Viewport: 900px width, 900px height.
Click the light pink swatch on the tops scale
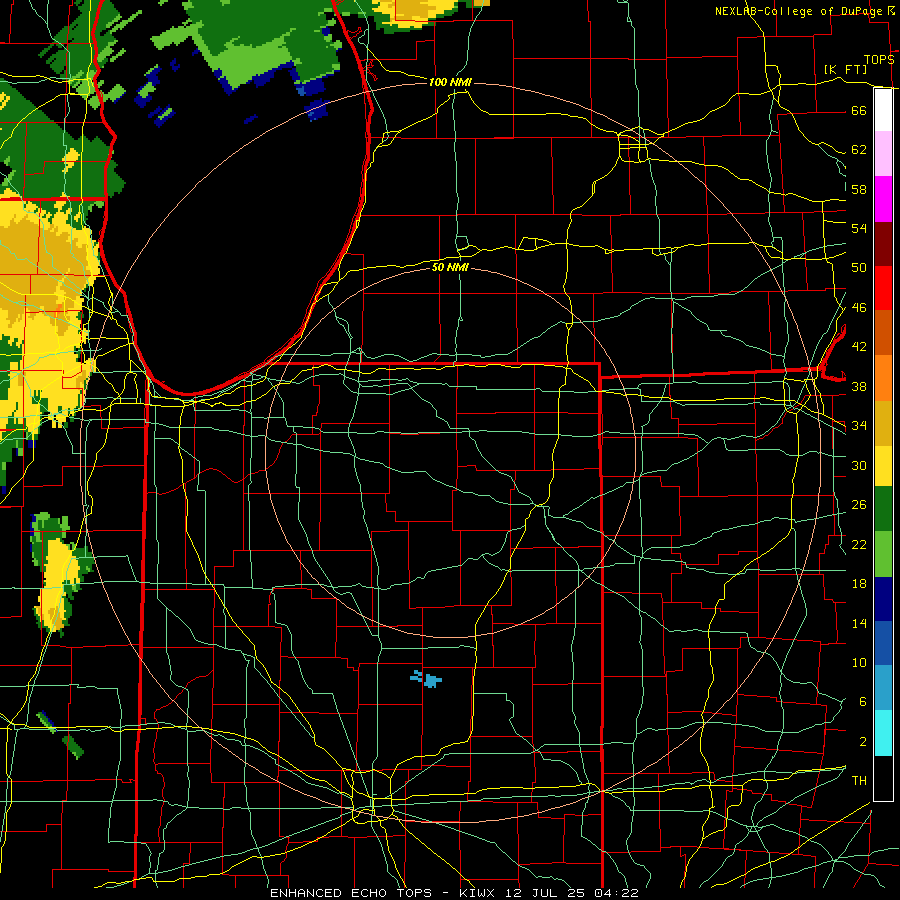pos(883,154)
